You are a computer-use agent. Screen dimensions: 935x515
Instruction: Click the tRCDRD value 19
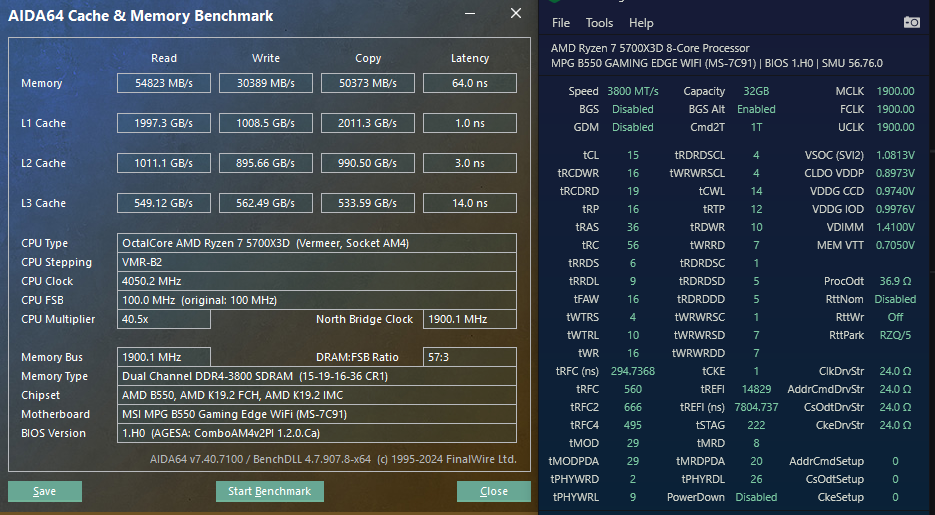[x=633, y=191]
